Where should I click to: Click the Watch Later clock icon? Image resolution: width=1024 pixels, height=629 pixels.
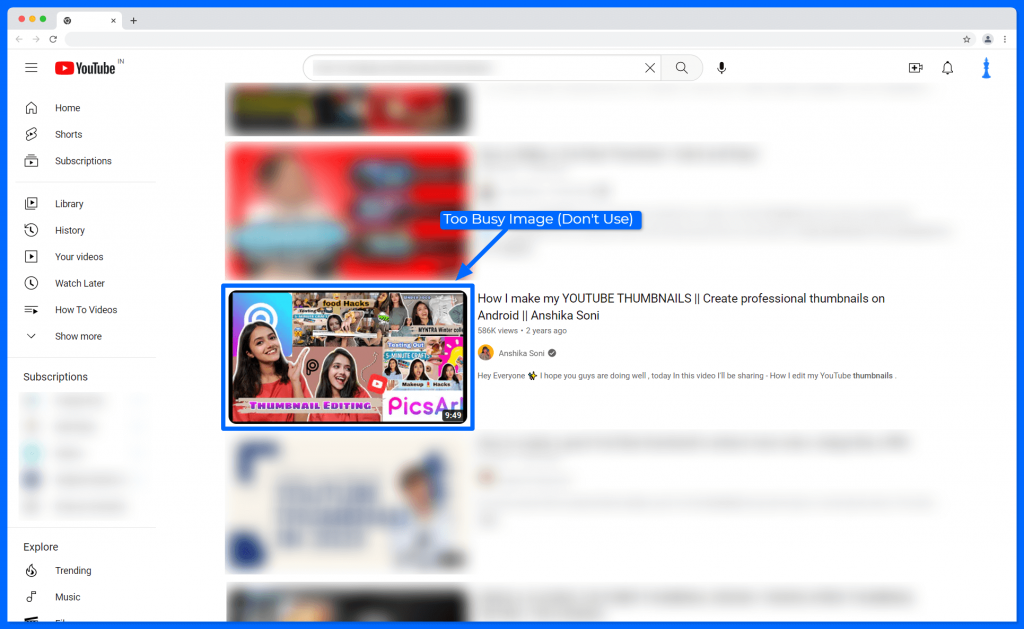(x=31, y=283)
